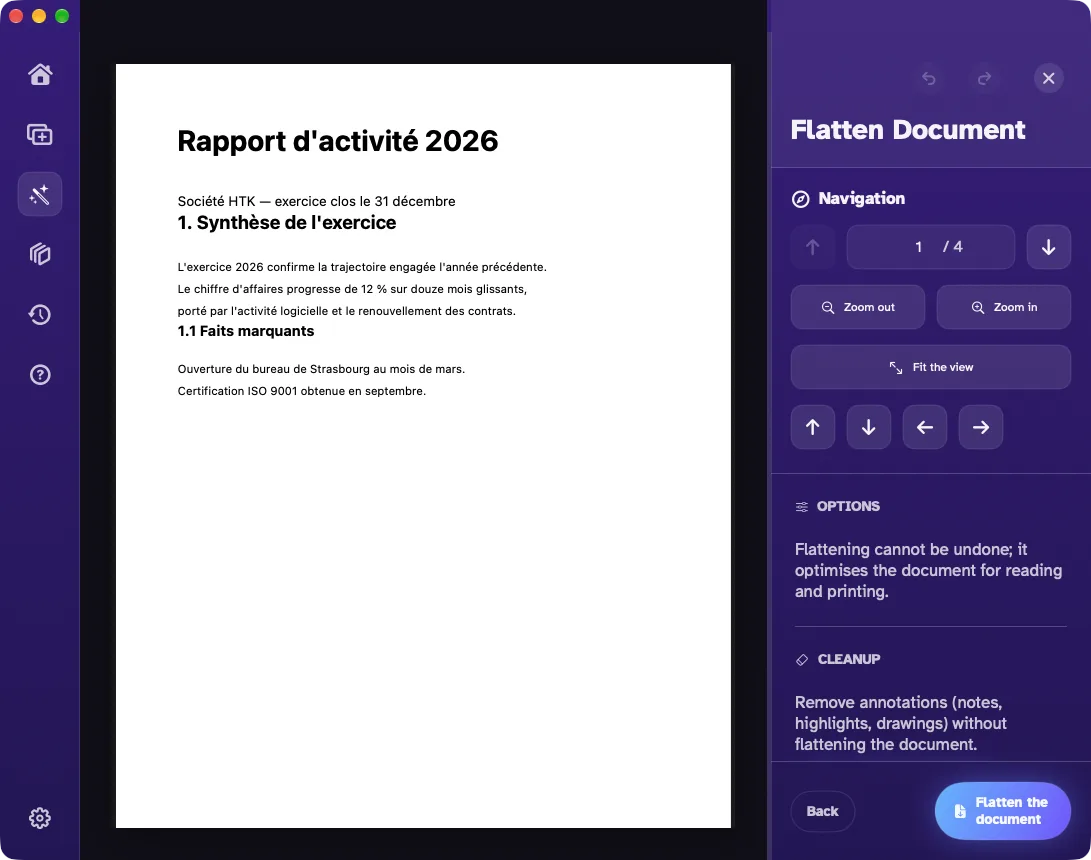The height and width of the screenshot is (860, 1091).
Task: Open the Home sidebar icon
Action: point(40,74)
